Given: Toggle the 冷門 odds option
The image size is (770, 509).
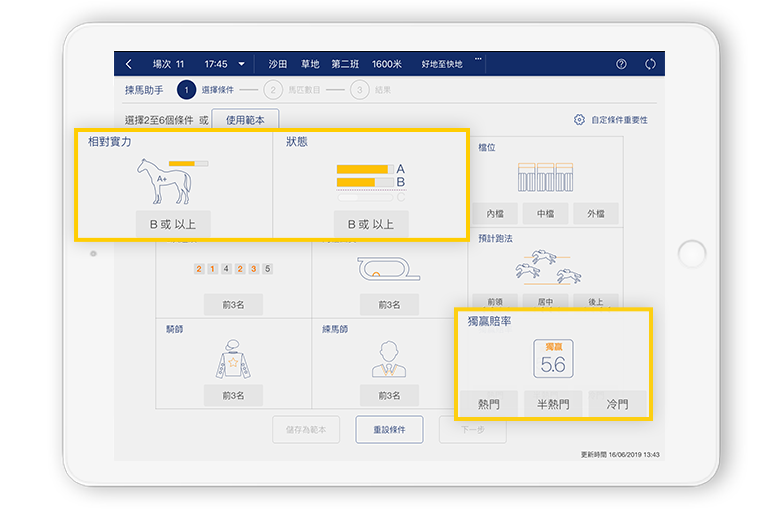Looking at the screenshot, I should click(617, 404).
